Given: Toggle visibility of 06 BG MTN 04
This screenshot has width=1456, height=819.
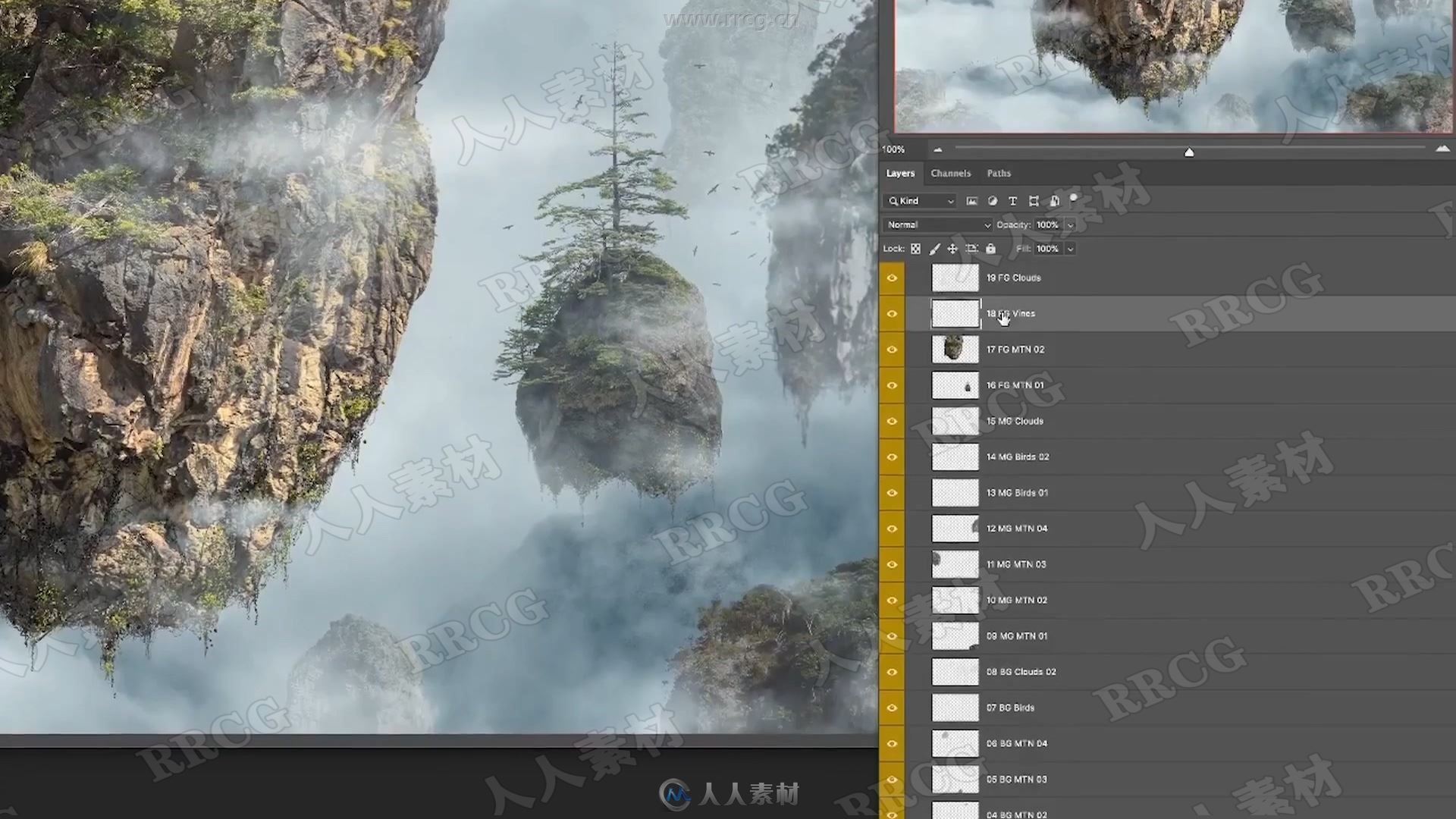Looking at the screenshot, I should click(892, 744).
